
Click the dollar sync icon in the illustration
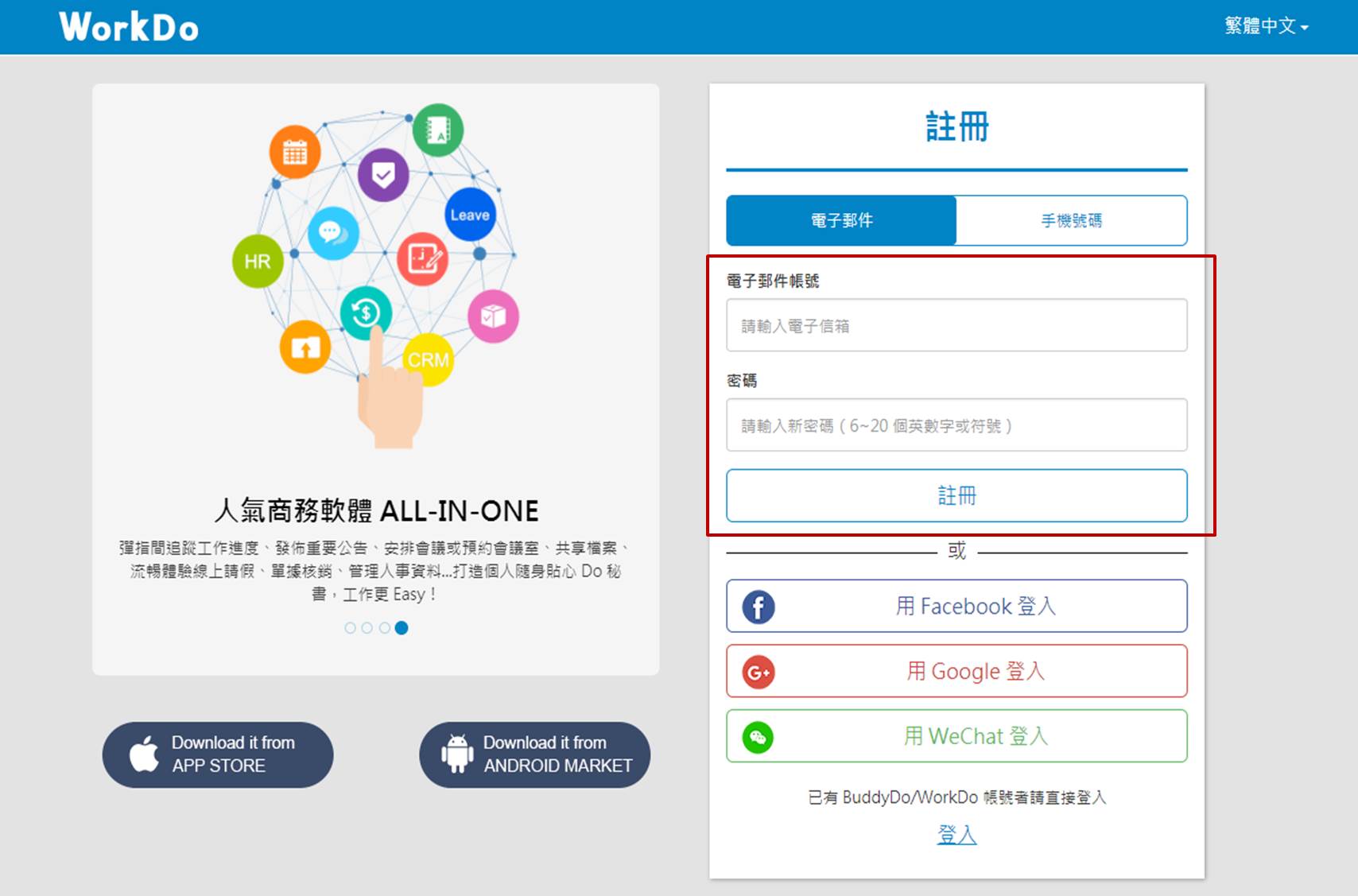pyautogui.click(x=366, y=313)
